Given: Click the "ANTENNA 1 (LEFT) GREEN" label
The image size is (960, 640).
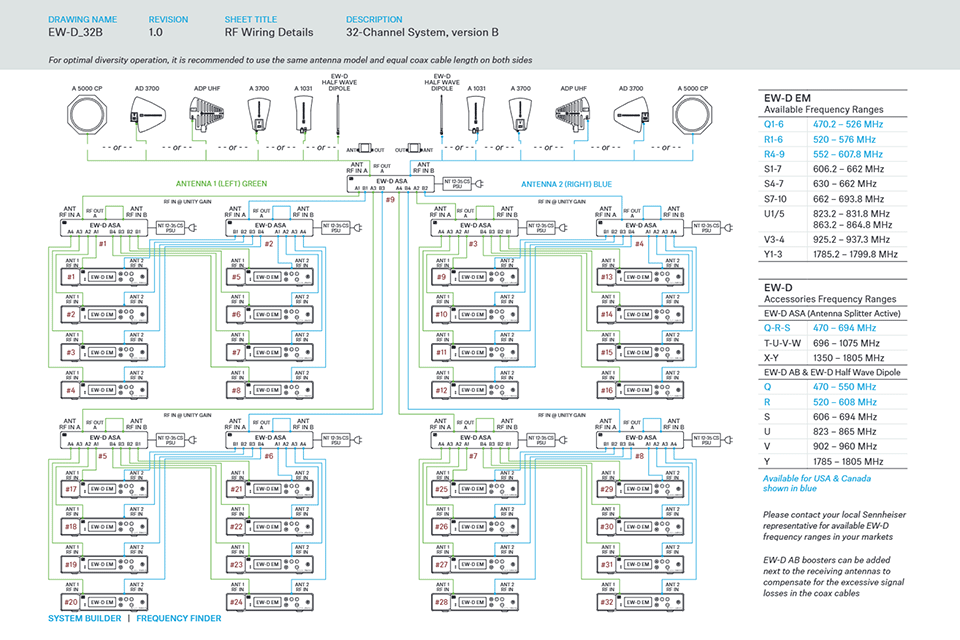Looking at the screenshot, I should 222,184.
